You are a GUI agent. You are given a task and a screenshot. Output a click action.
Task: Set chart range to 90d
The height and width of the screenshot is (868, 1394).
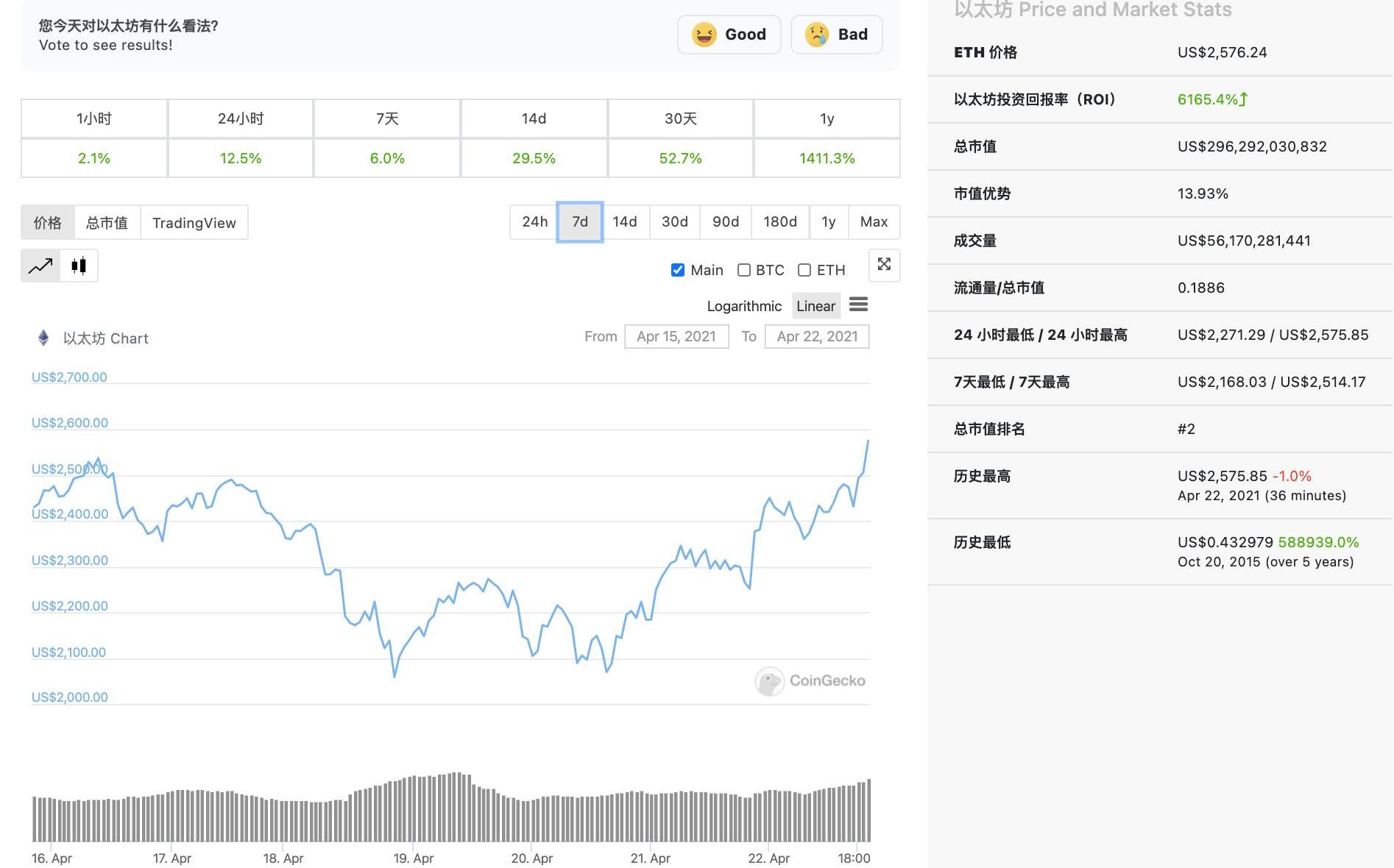(x=725, y=221)
